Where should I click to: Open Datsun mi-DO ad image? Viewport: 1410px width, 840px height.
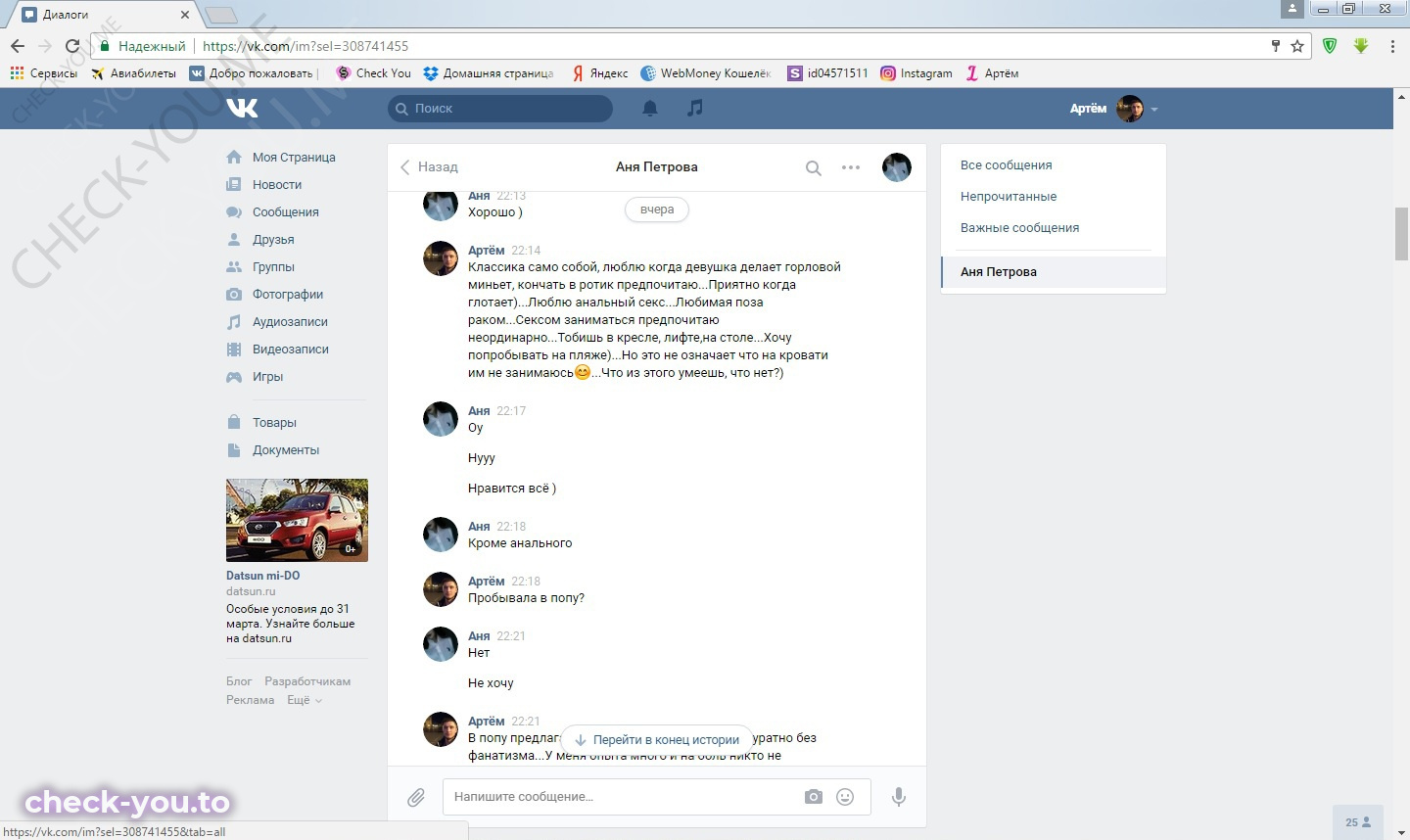pos(297,520)
